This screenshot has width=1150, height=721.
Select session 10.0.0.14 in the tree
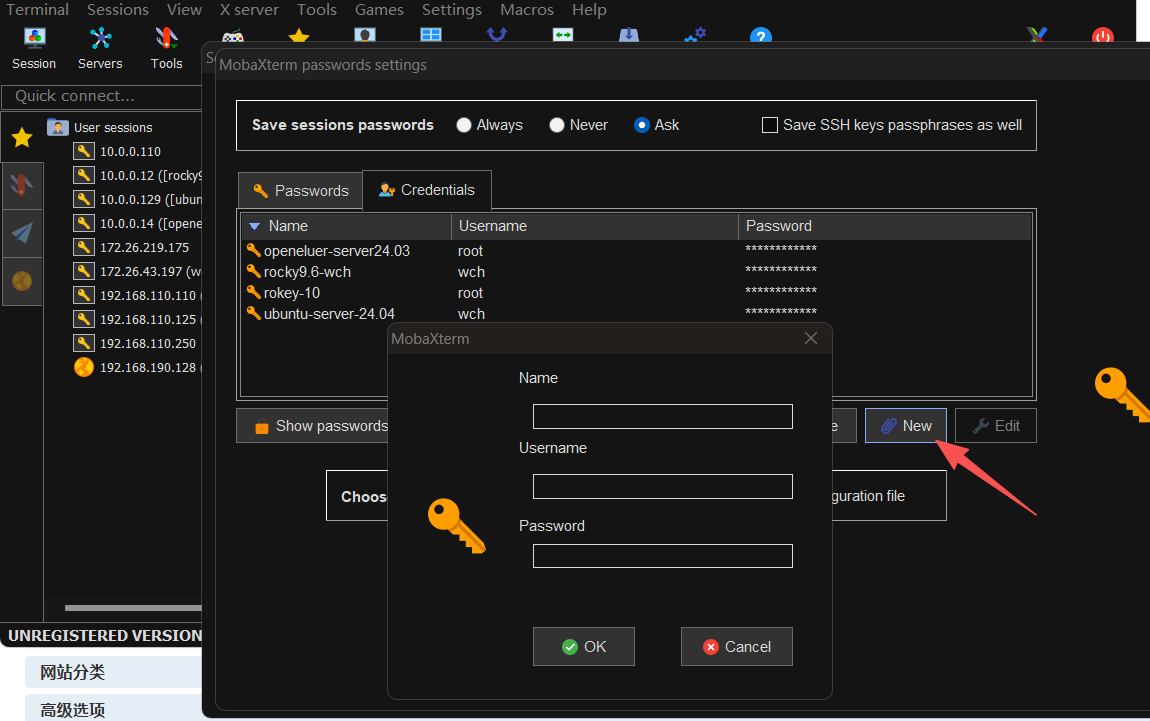pos(138,223)
